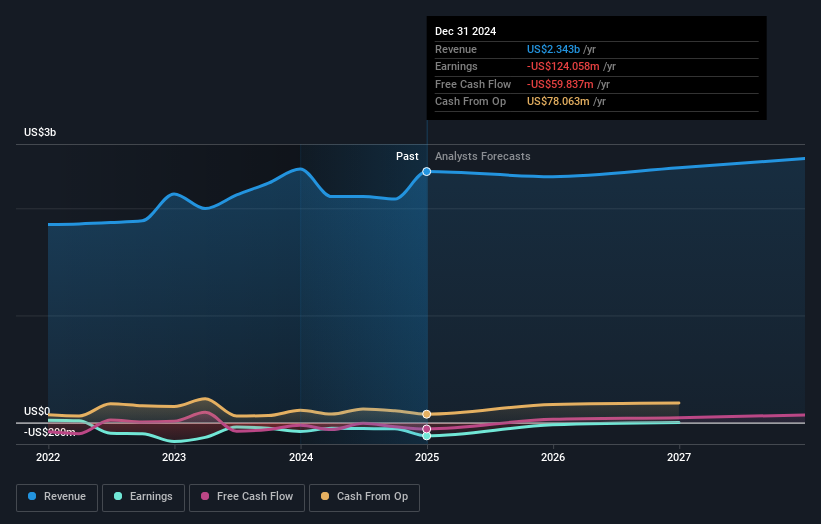Image resolution: width=821 pixels, height=524 pixels.
Task: Click the blue Revenue data point at 2025
Action: (427, 172)
